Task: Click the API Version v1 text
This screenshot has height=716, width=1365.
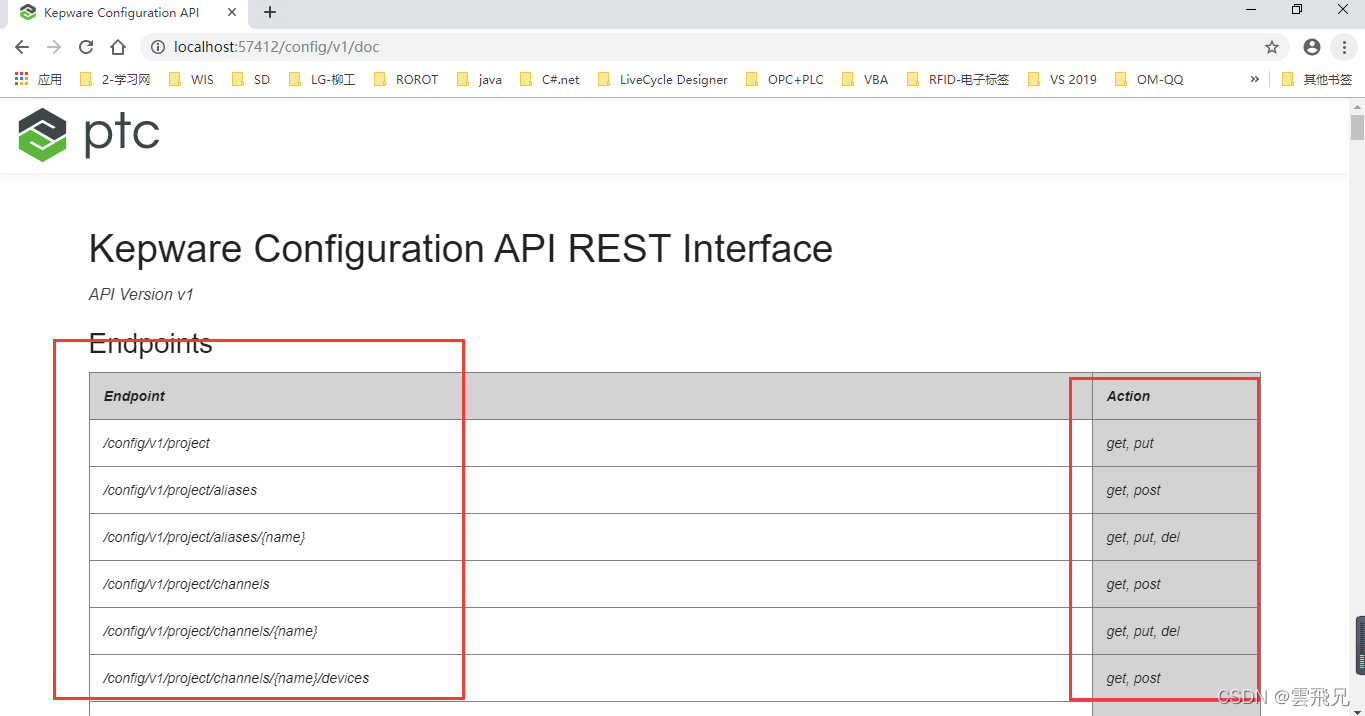Action: 141,295
